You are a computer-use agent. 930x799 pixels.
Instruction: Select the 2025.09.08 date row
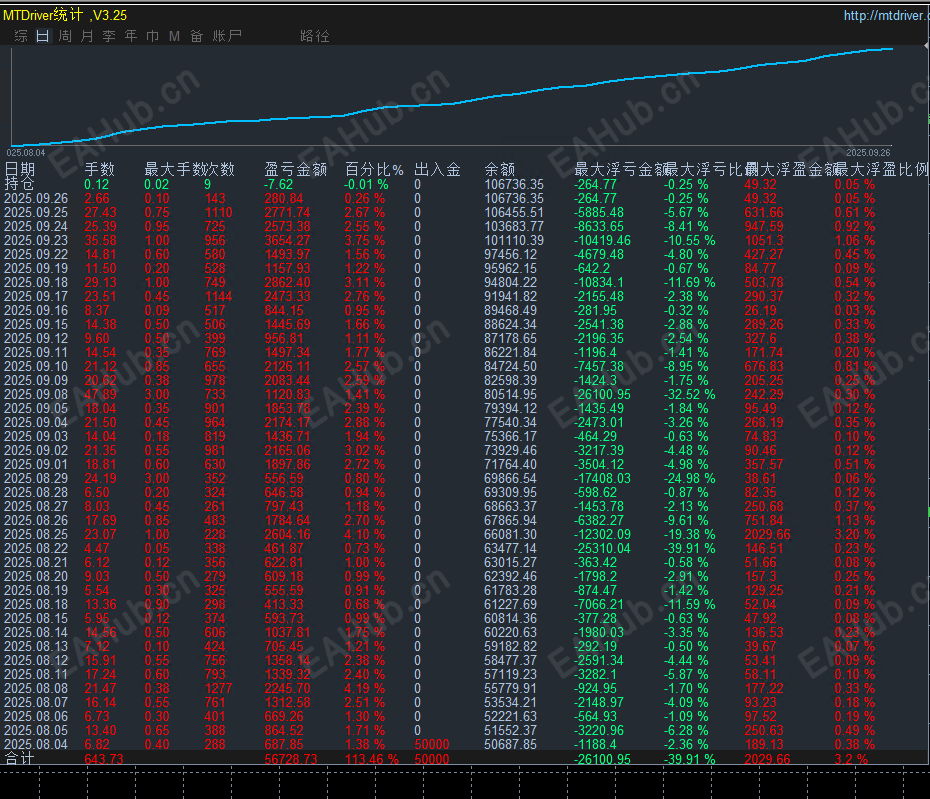point(36,394)
